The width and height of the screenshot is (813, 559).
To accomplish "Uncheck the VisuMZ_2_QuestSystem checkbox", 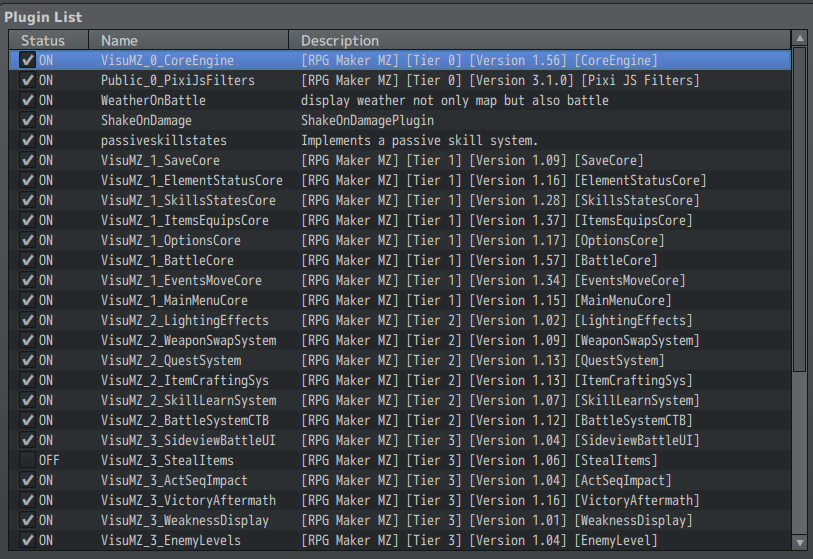I will tap(27, 360).
